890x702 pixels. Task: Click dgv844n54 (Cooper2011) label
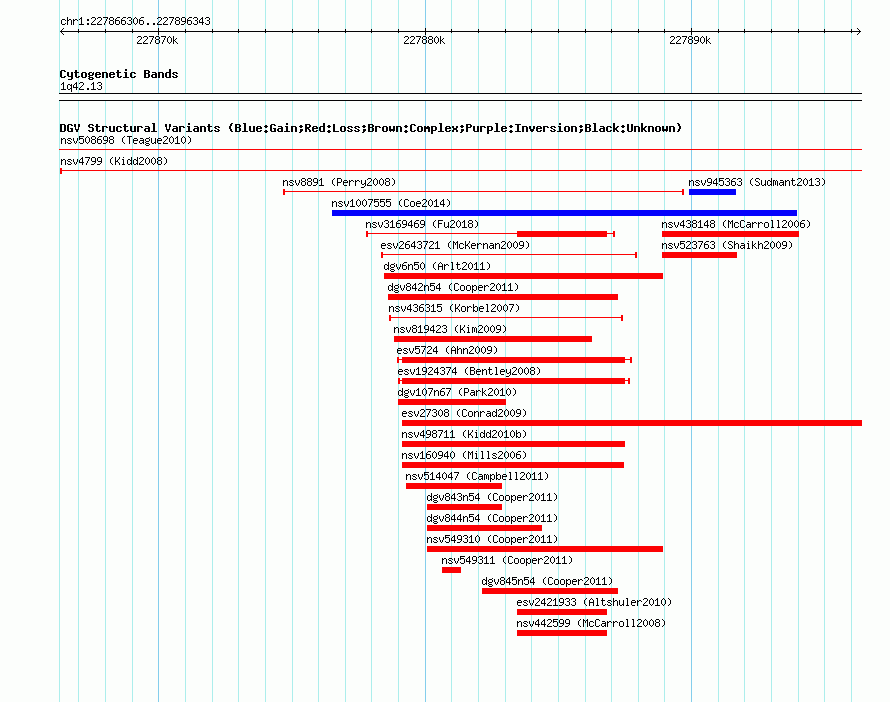click(x=492, y=518)
